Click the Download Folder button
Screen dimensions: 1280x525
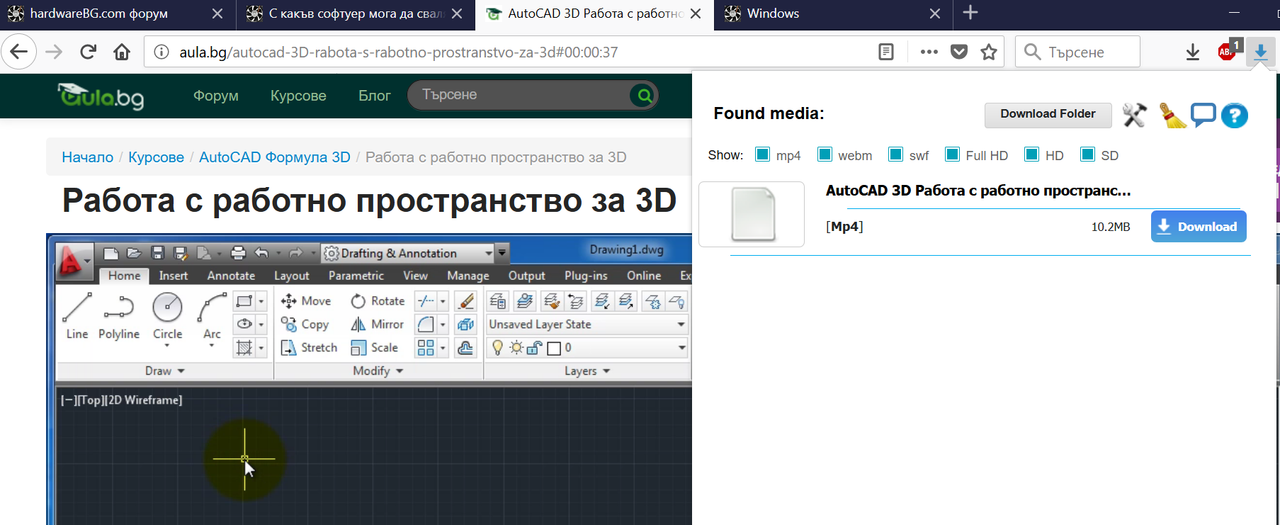point(1048,114)
